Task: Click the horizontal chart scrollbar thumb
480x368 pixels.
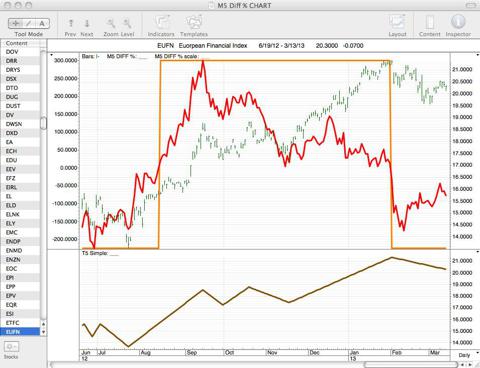Action: pos(411,364)
